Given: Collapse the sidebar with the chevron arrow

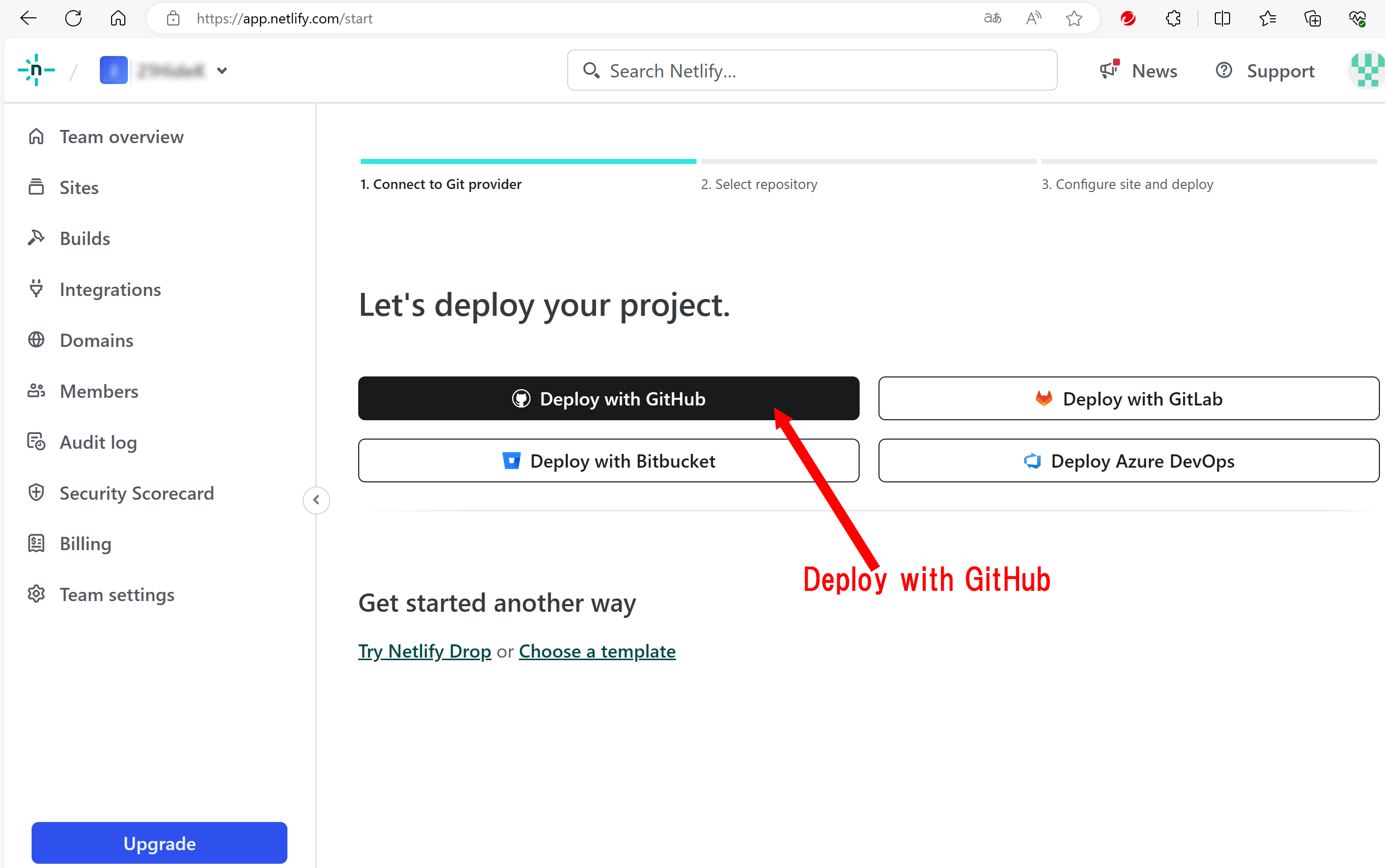Looking at the screenshot, I should click(316, 500).
